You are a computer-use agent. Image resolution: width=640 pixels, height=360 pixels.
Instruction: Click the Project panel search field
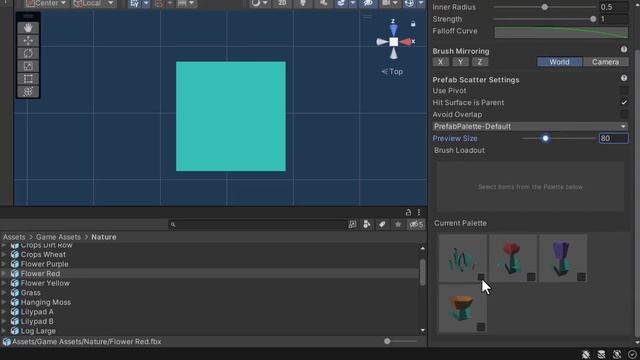pyautogui.click(x=258, y=224)
